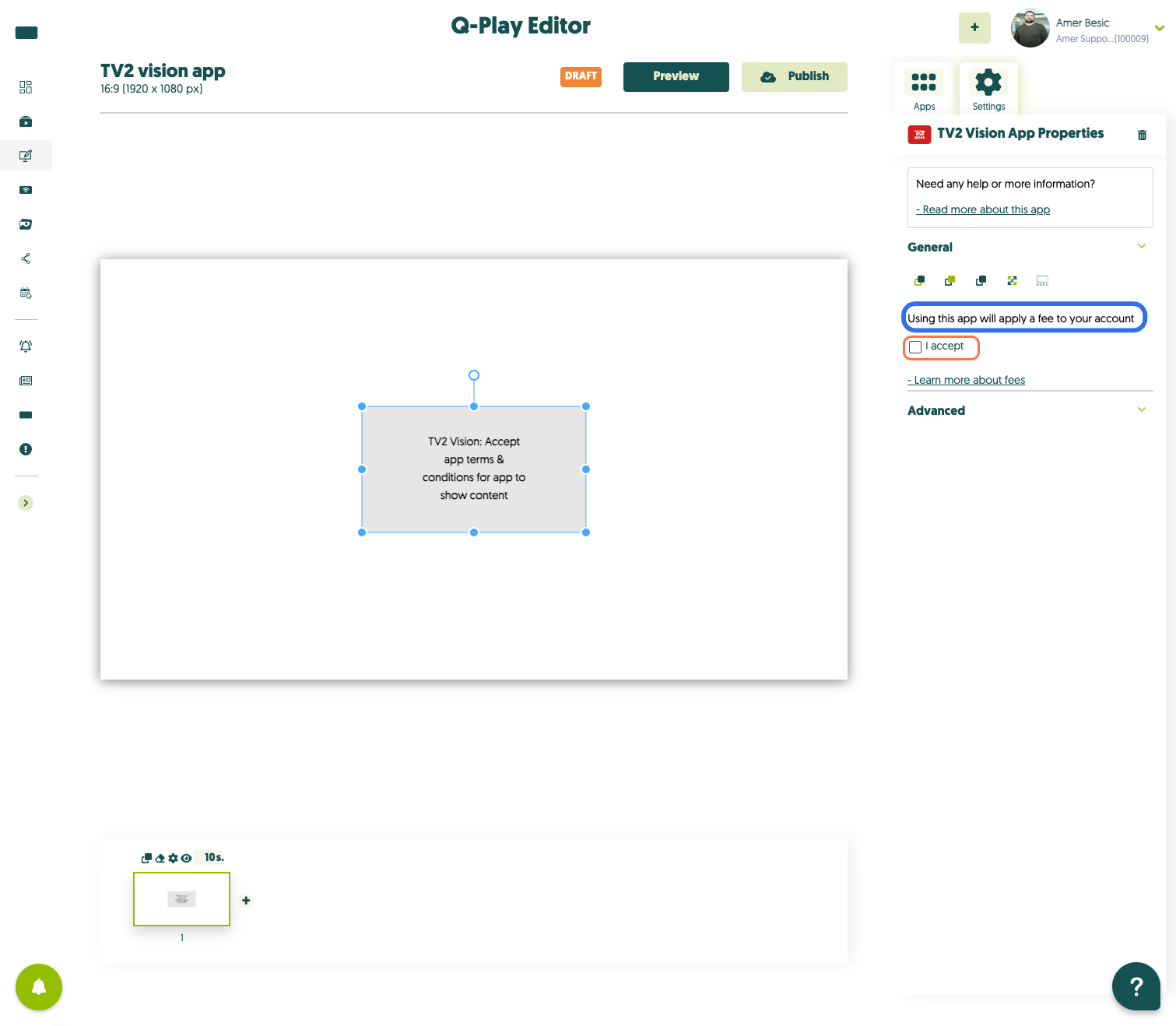Open the media library play icon
Screen dimensions: 1176x1026
click(x=26, y=121)
